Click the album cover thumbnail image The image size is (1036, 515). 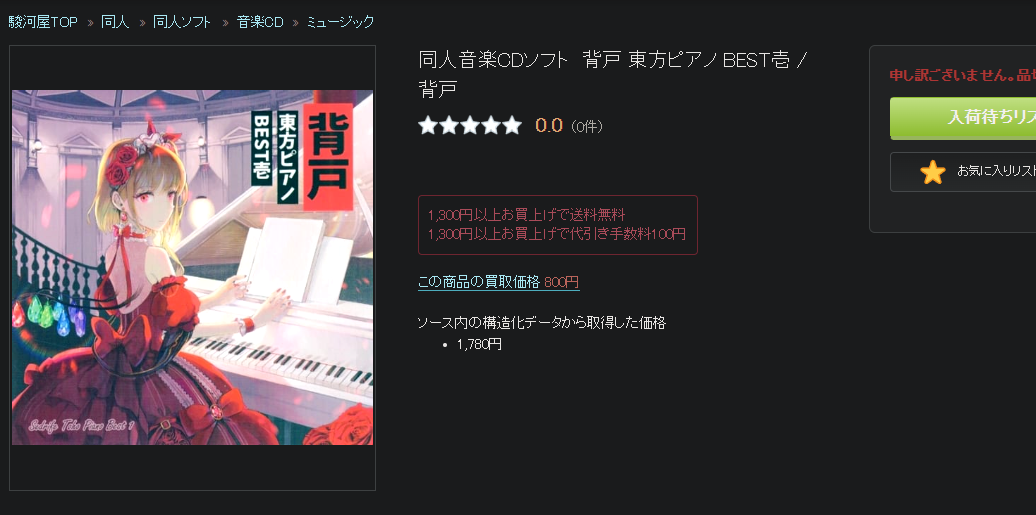point(192,267)
